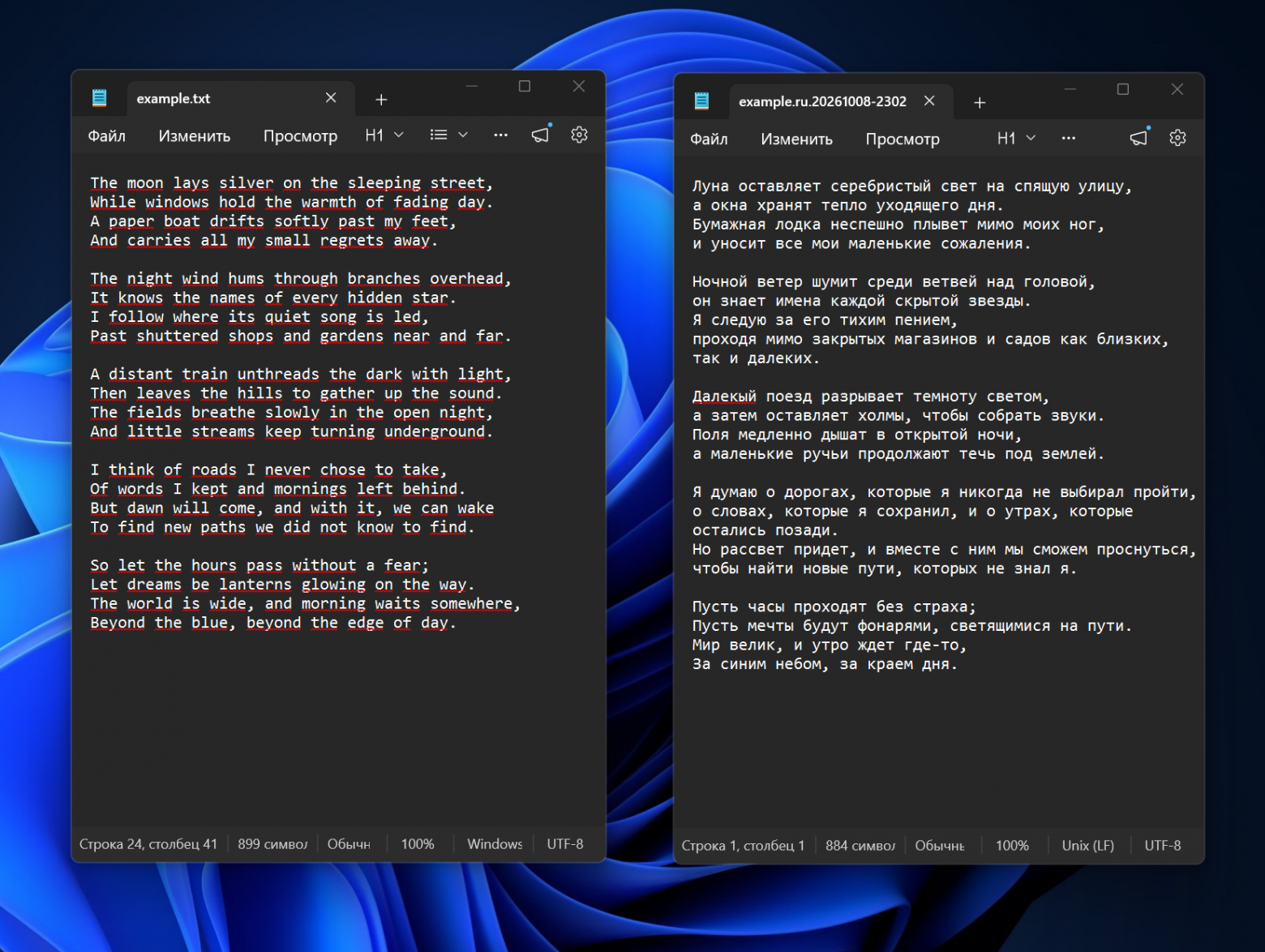Click 'Строка 24, столбец 41' status entry

pos(148,844)
